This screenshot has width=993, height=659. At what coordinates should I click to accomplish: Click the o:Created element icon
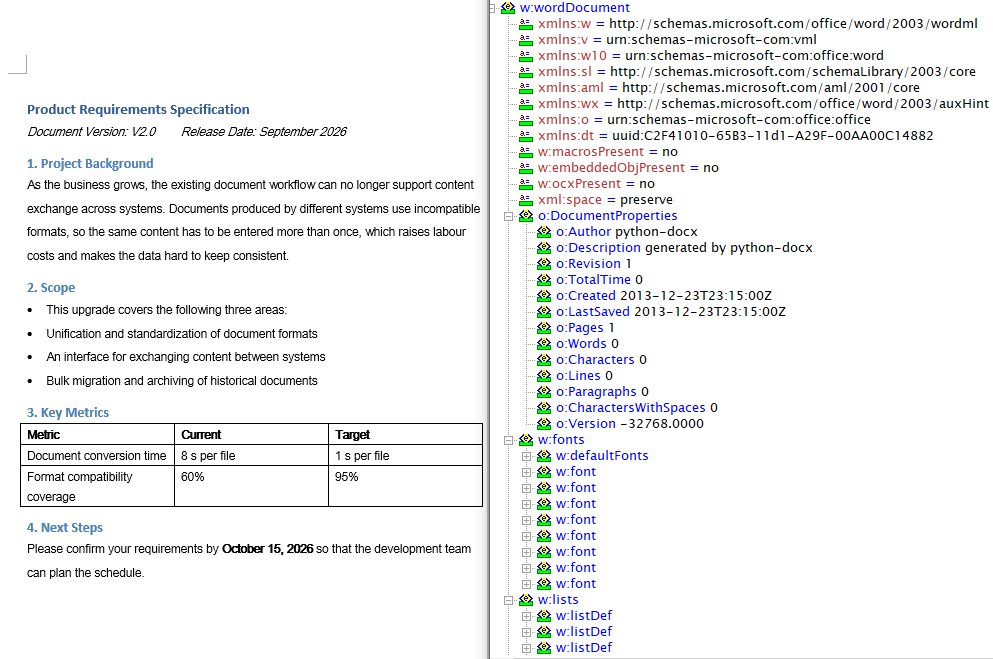coord(544,296)
